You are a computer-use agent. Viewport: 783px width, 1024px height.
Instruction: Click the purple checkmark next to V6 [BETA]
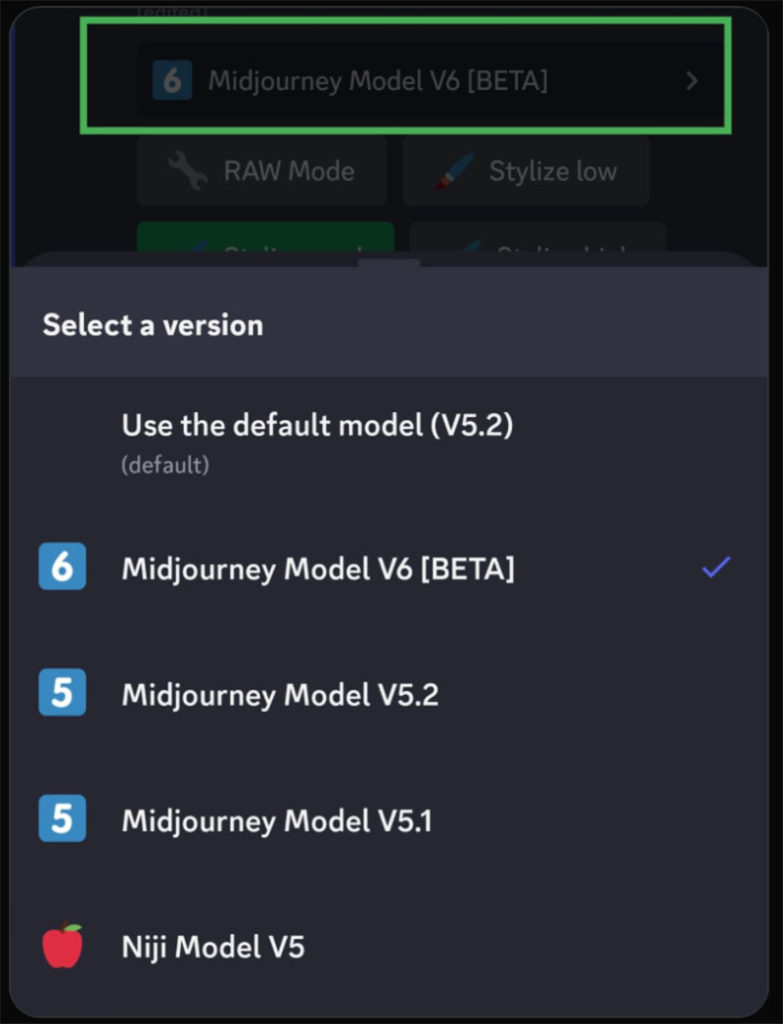[716, 567]
